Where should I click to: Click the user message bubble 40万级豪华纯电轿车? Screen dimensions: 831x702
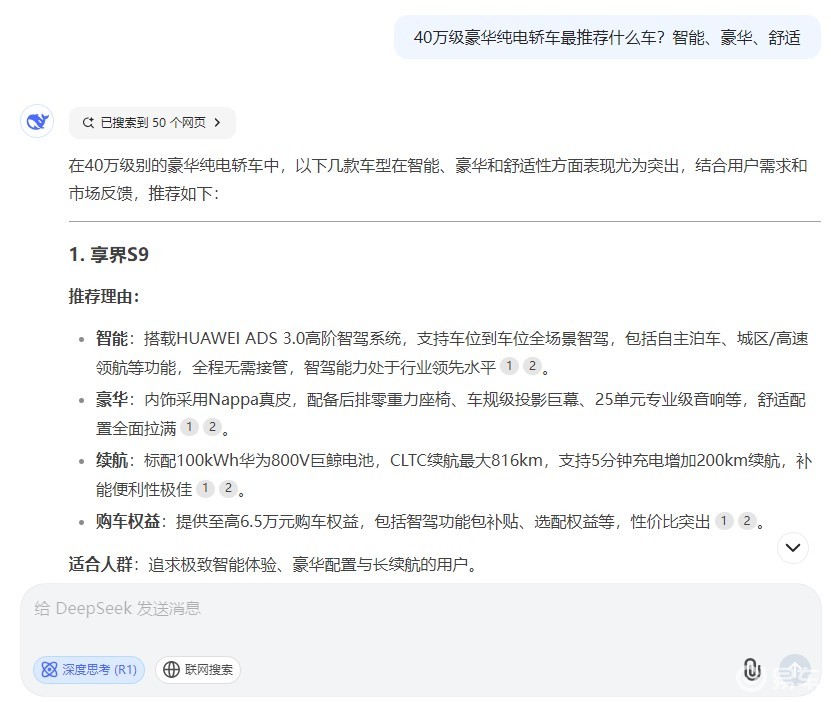(607, 38)
